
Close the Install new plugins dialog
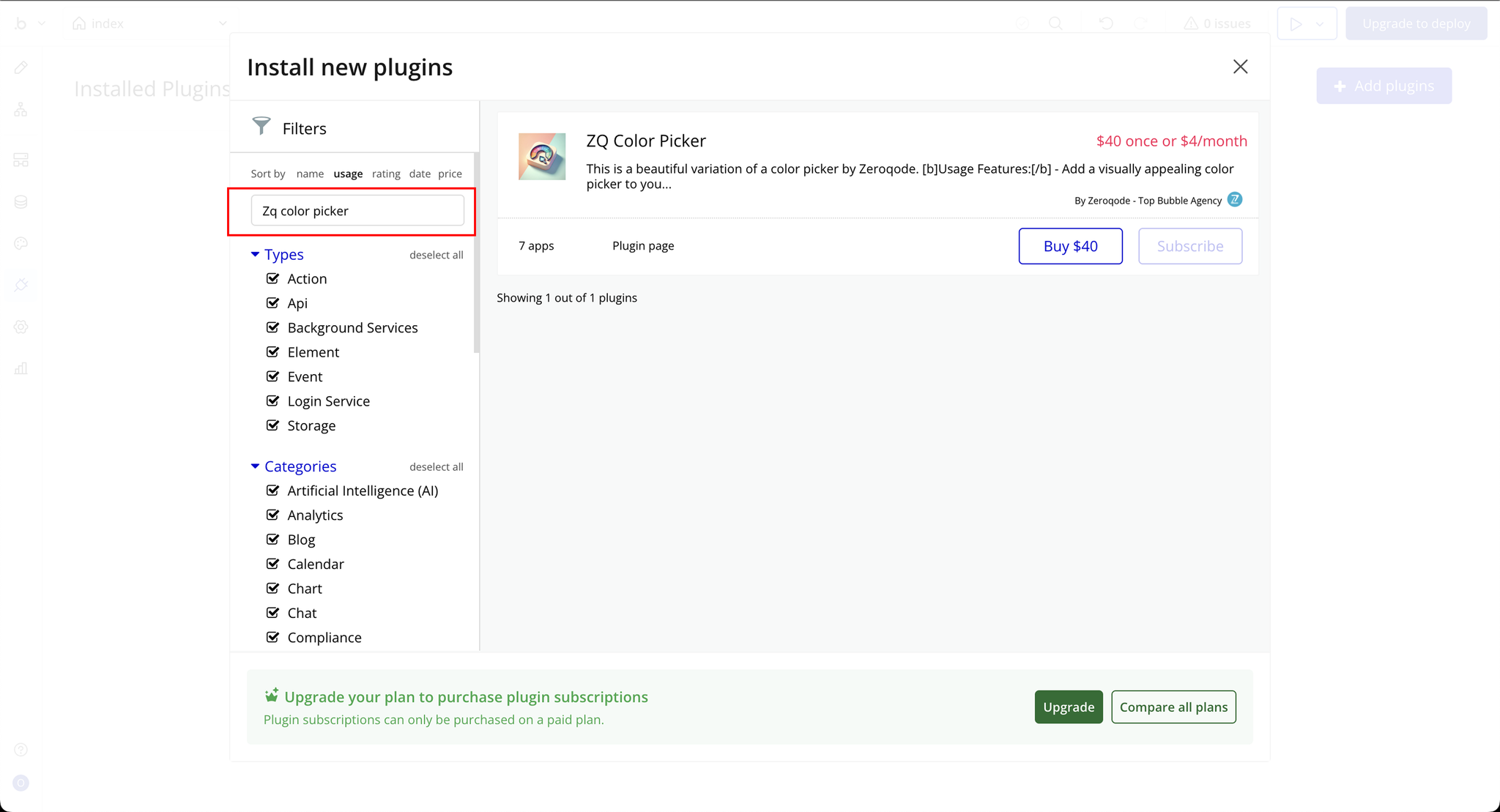tap(1240, 67)
